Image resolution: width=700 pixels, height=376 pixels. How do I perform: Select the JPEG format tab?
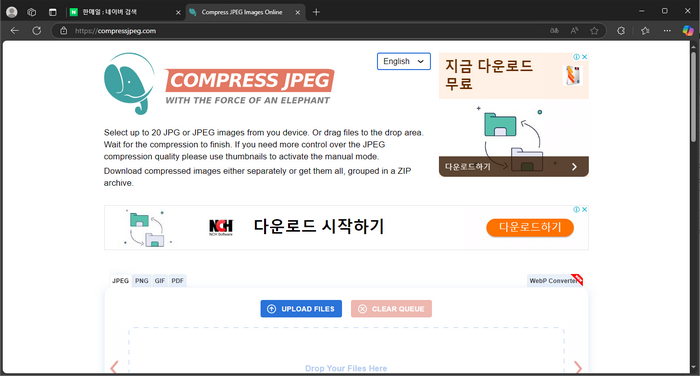point(120,281)
